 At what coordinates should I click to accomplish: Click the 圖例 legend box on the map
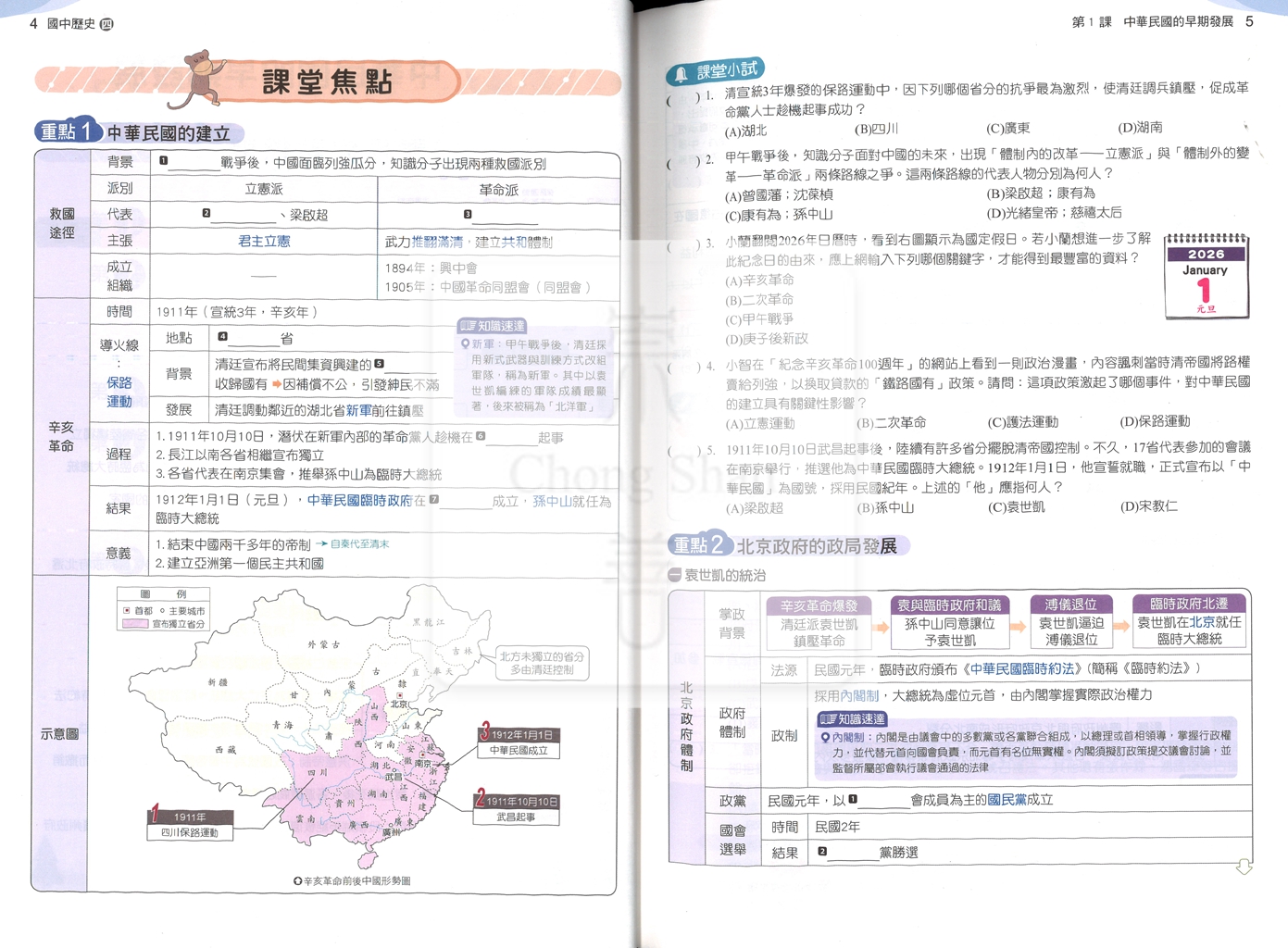(x=163, y=609)
